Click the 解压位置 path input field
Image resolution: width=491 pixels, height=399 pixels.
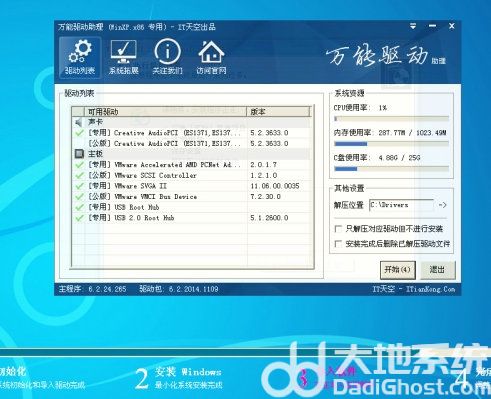click(x=401, y=205)
